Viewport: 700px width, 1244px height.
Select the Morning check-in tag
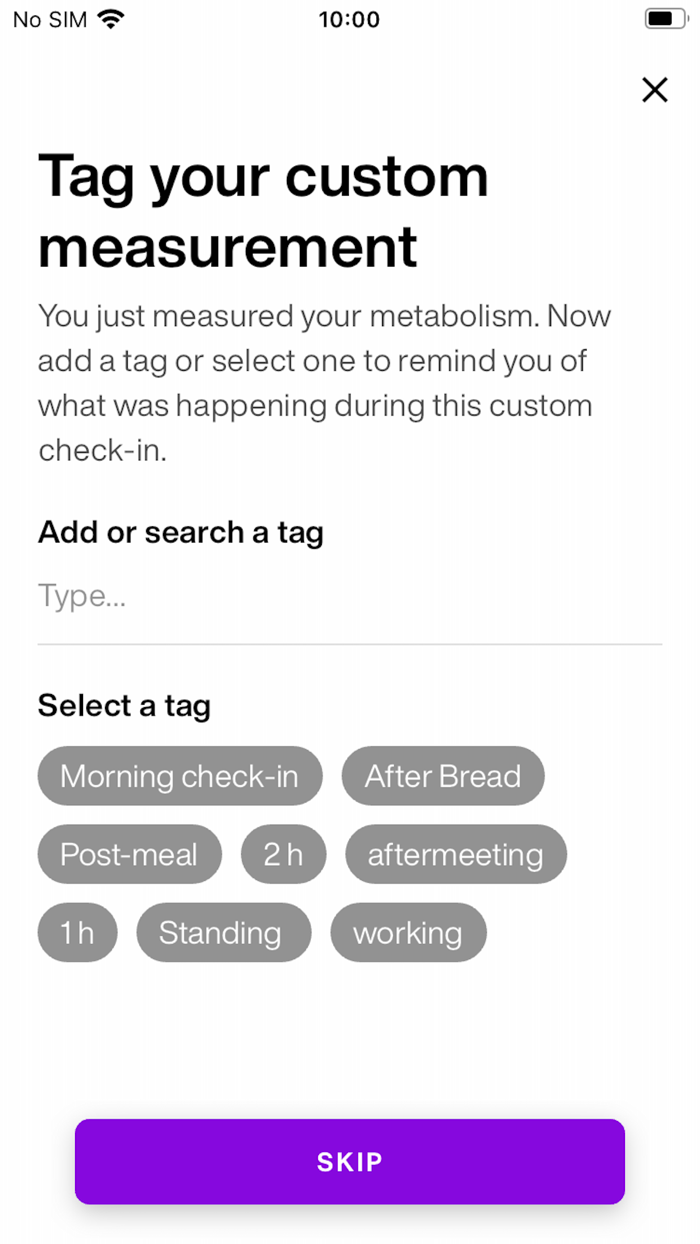click(x=180, y=776)
